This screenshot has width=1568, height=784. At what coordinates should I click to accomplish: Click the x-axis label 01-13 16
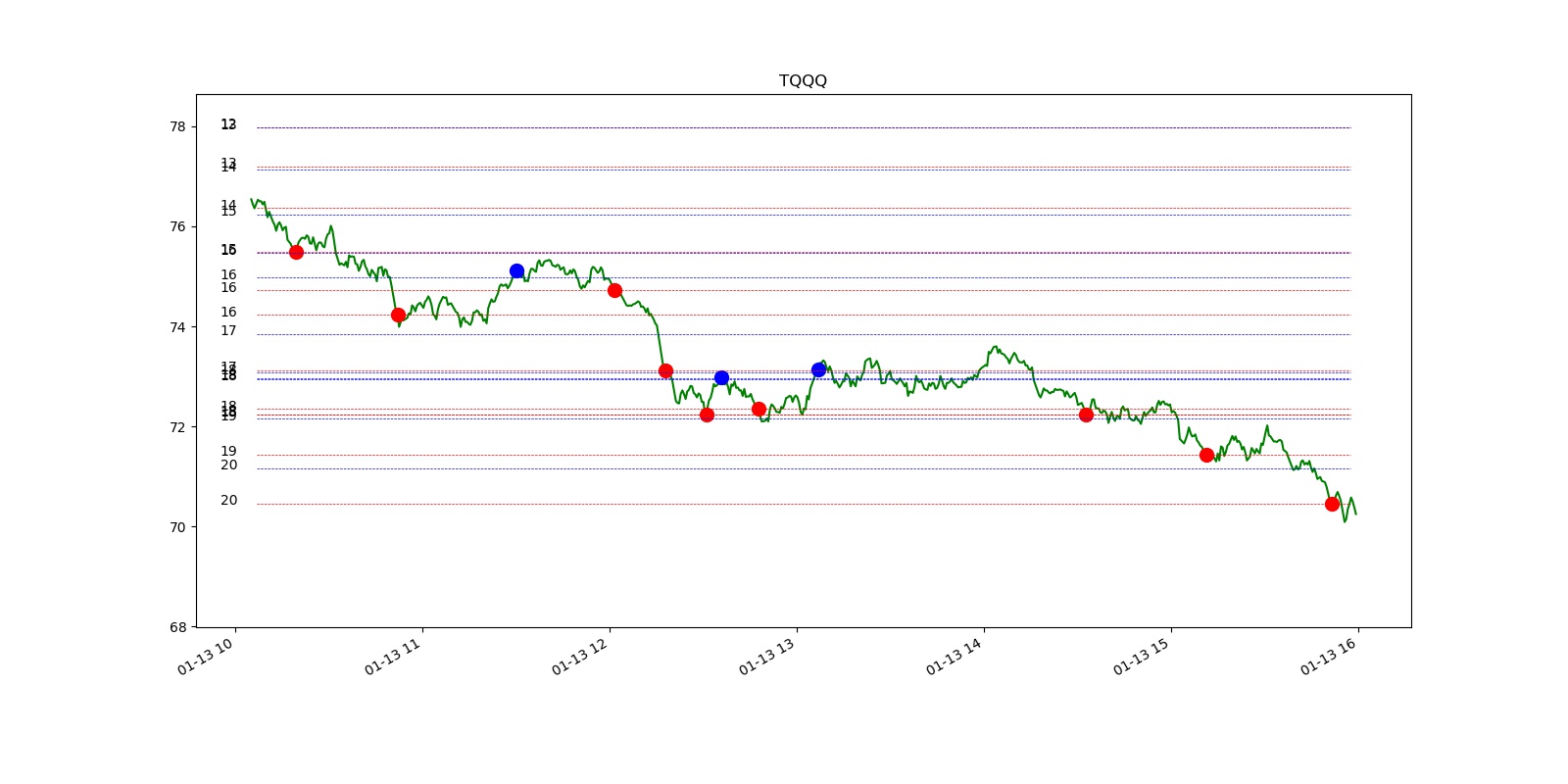[x=1328, y=657]
